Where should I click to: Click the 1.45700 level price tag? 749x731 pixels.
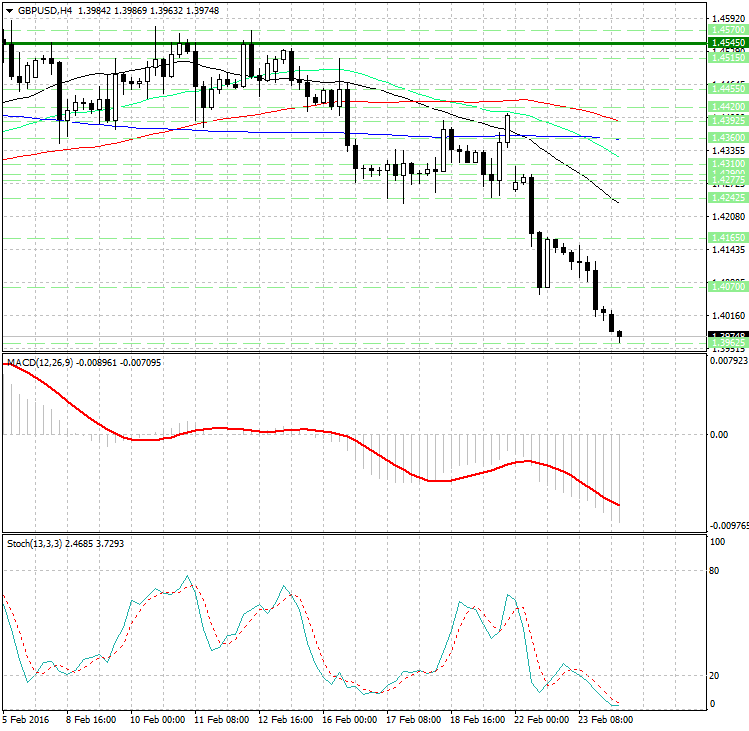[725, 31]
